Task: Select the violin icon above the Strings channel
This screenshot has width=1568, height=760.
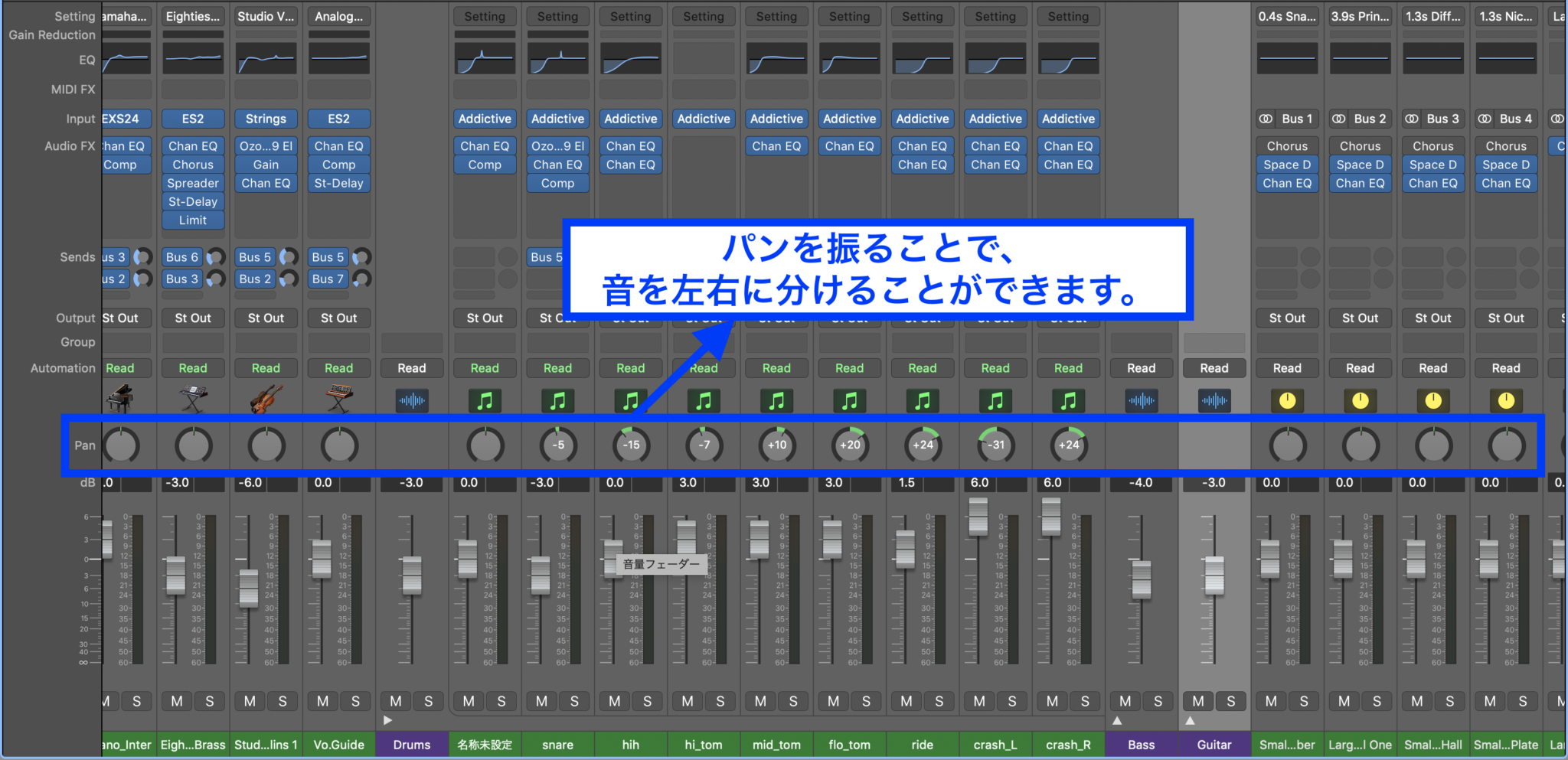Action: point(266,399)
